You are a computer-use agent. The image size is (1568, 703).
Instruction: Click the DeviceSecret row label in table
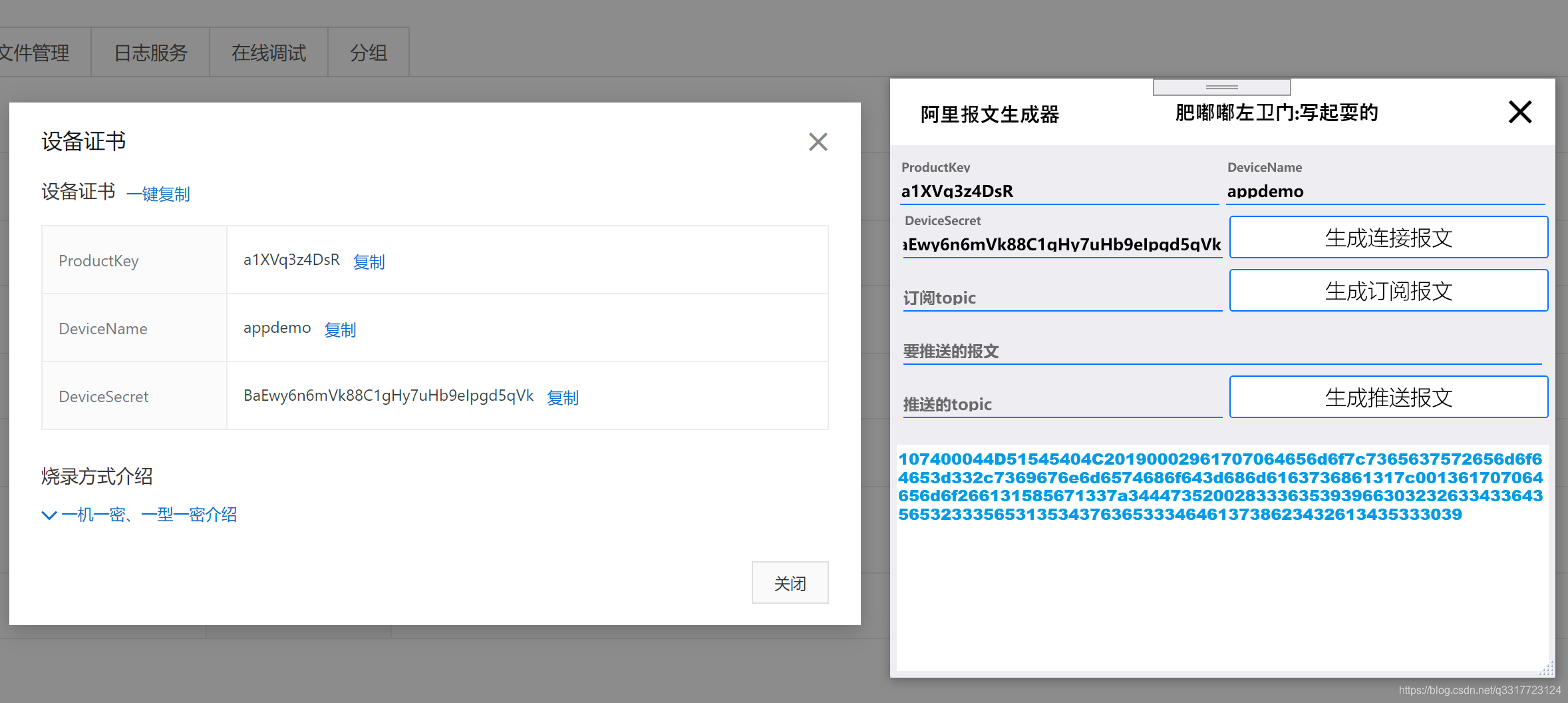tap(104, 397)
